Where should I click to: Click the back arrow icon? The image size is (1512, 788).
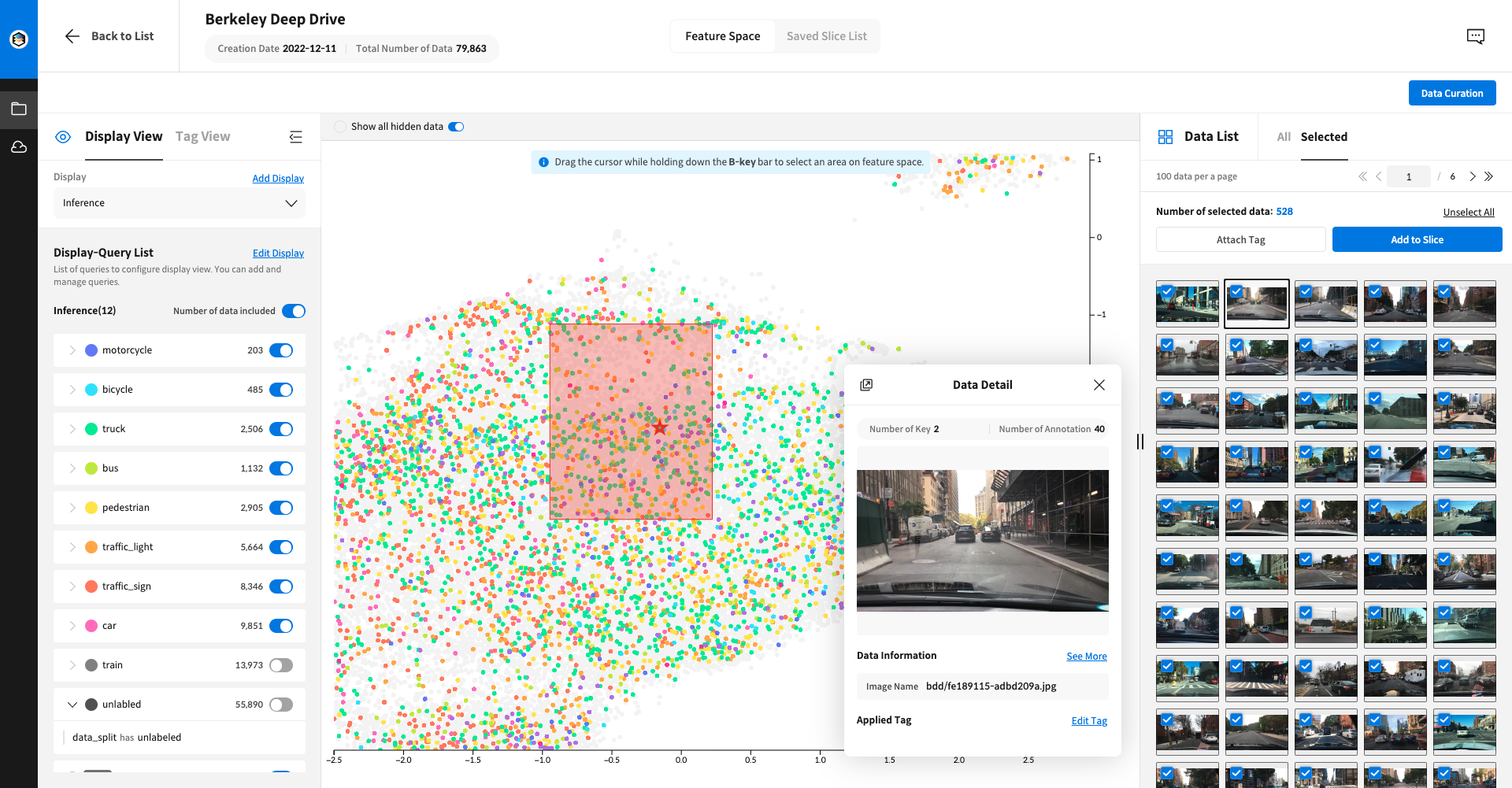coord(72,36)
